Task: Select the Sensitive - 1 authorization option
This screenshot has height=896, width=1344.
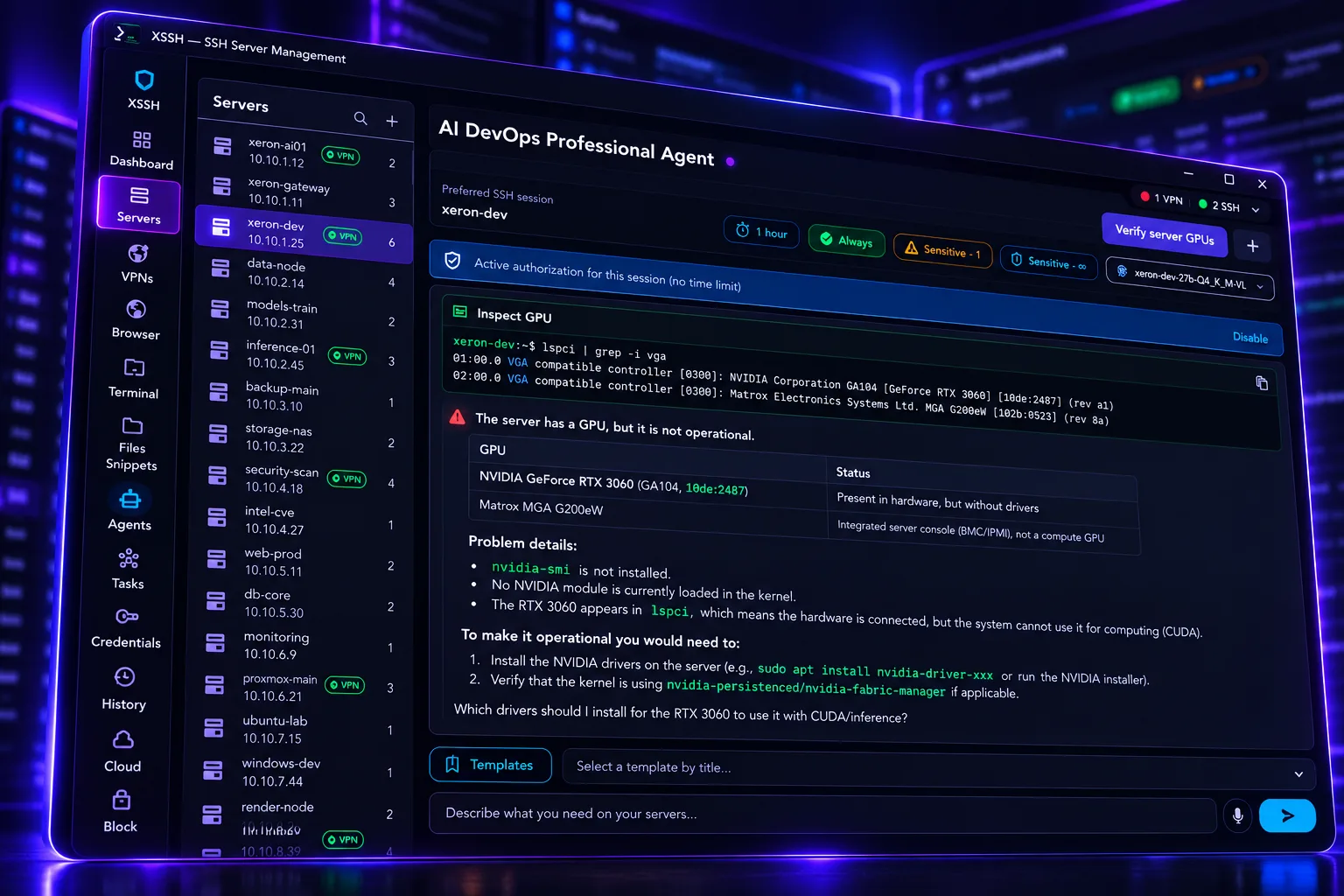Action: (x=943, y=250)
